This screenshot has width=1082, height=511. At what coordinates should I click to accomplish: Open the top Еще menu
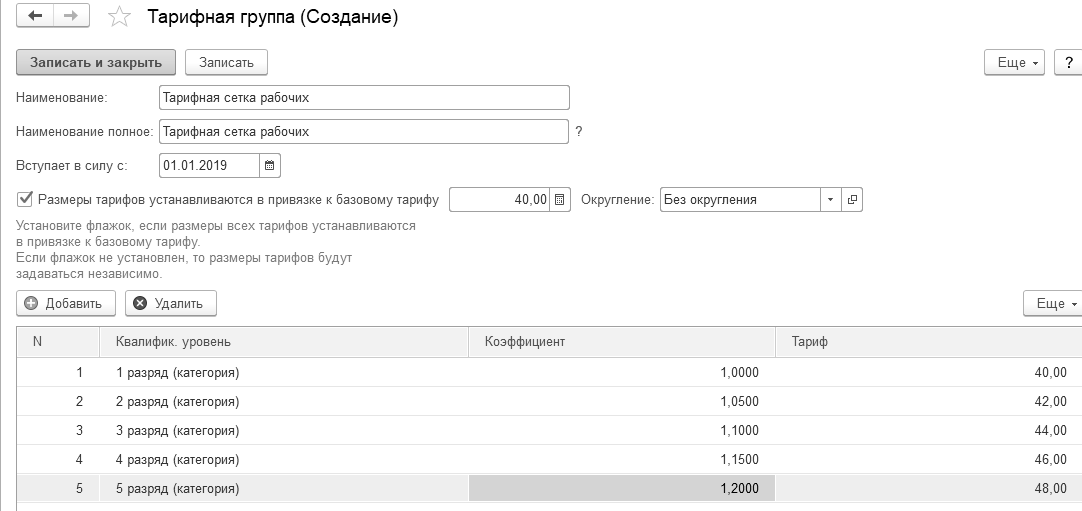click(1016, 62)
